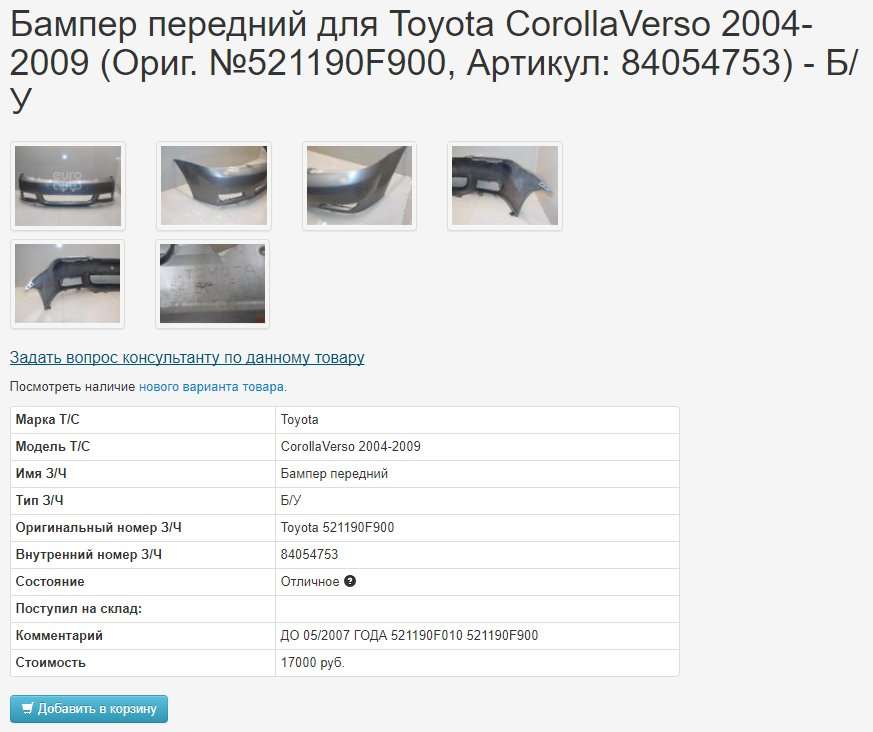Open the fourth thumbnail showing bumper inside

pyautogui.click(x=505, y=186)
